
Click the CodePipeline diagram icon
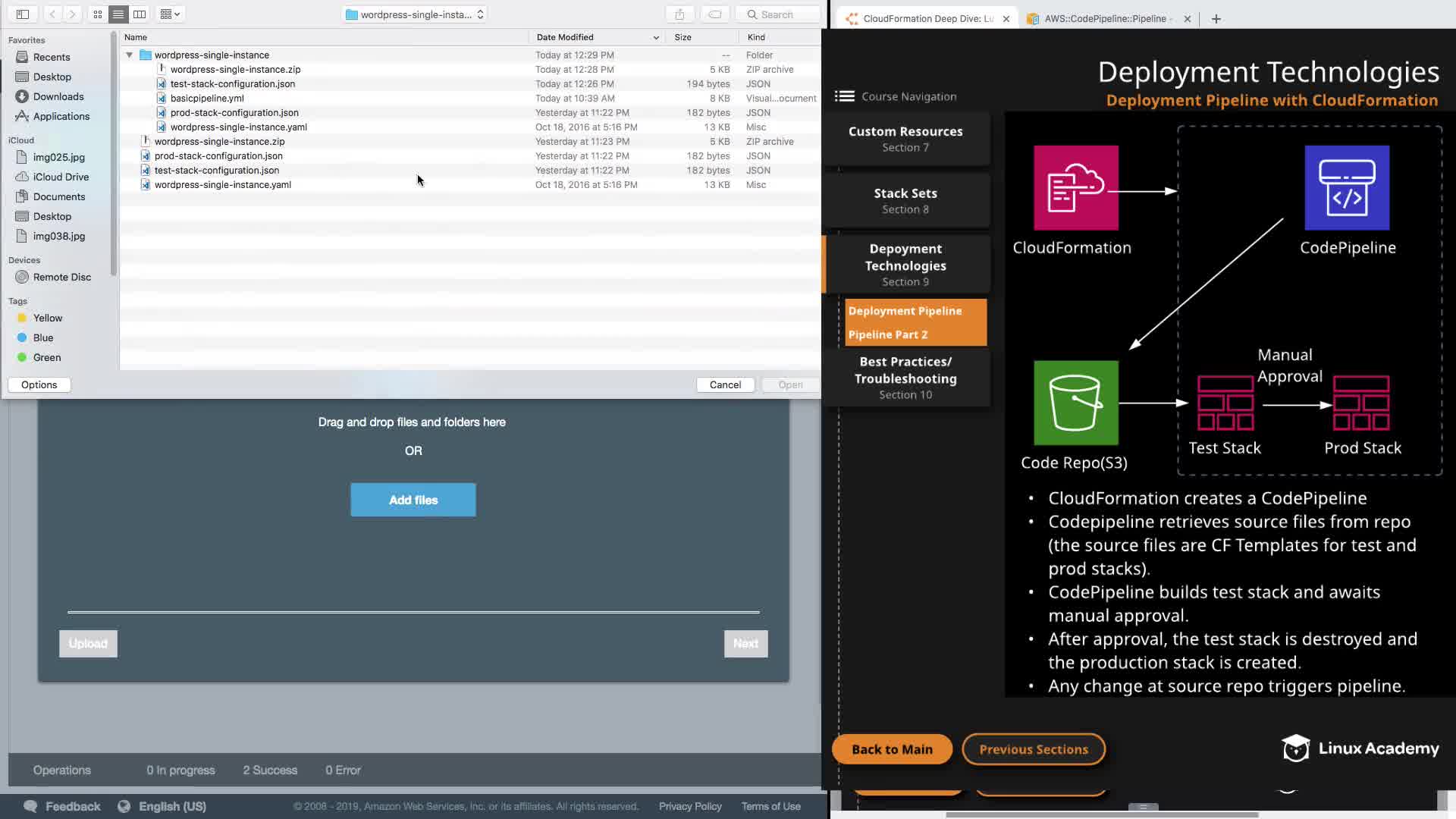[x=1347, y=188]
